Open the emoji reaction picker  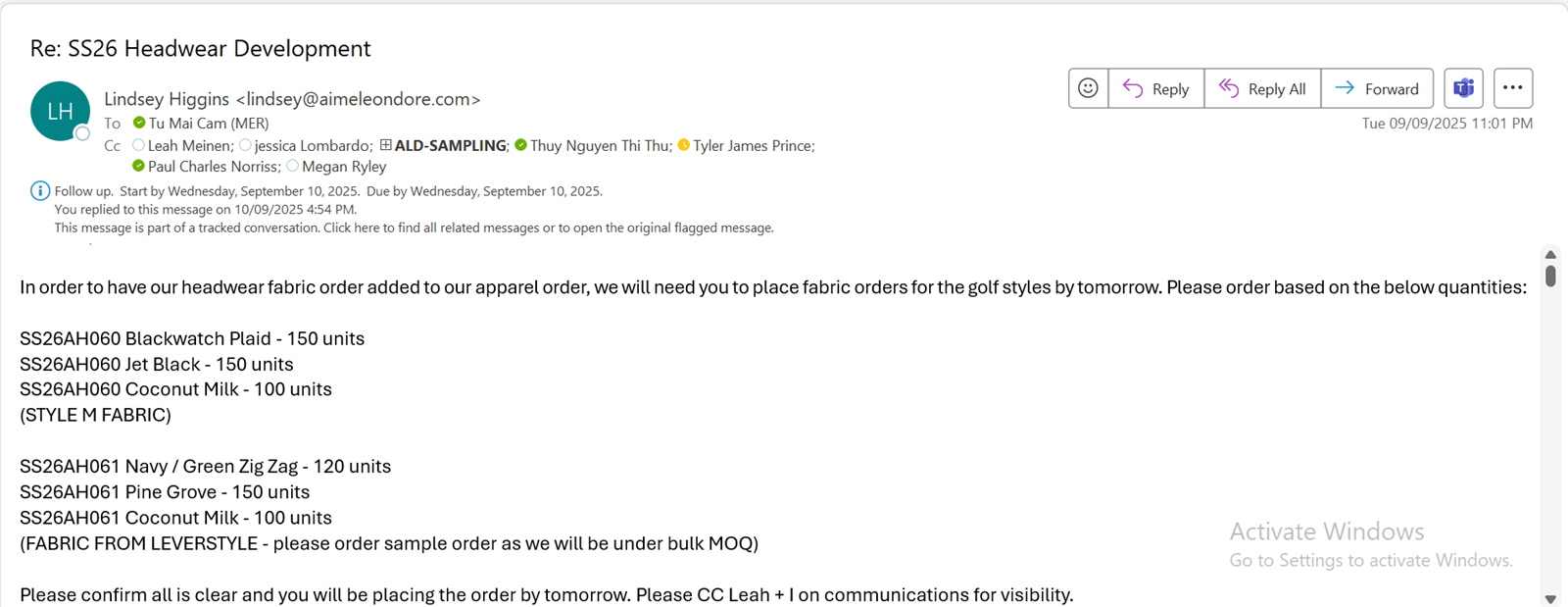coord(1088,88)
